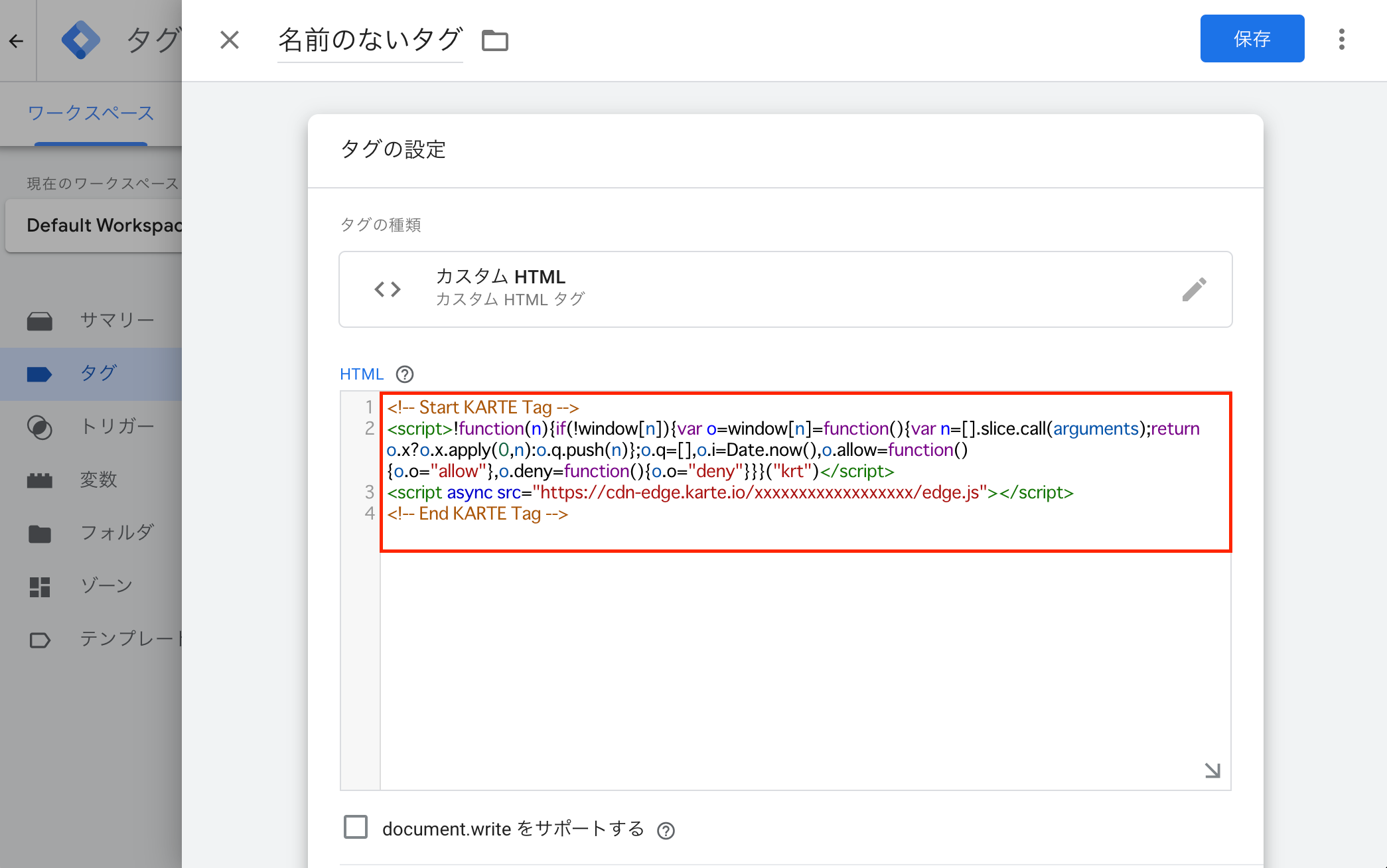This screenshot has width=1387, height=868.
Task: Click the back arrow icon
Action: point(17,41)
